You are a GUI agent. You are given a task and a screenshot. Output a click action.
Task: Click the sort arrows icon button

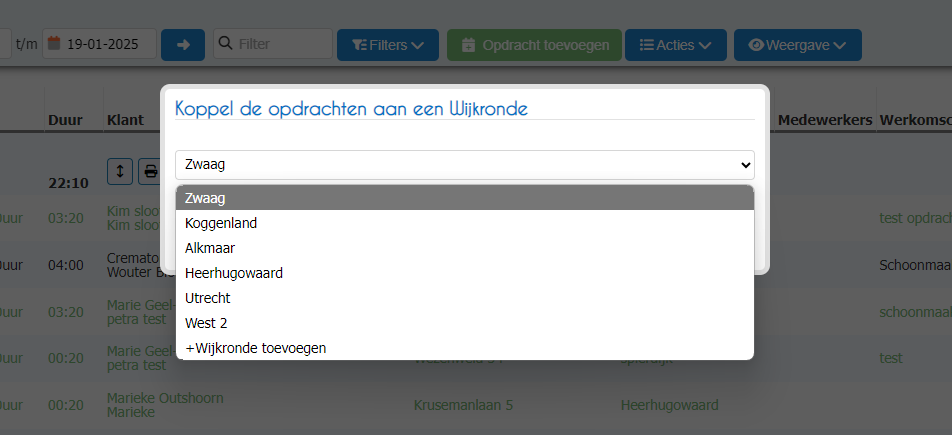pos(120,171)
